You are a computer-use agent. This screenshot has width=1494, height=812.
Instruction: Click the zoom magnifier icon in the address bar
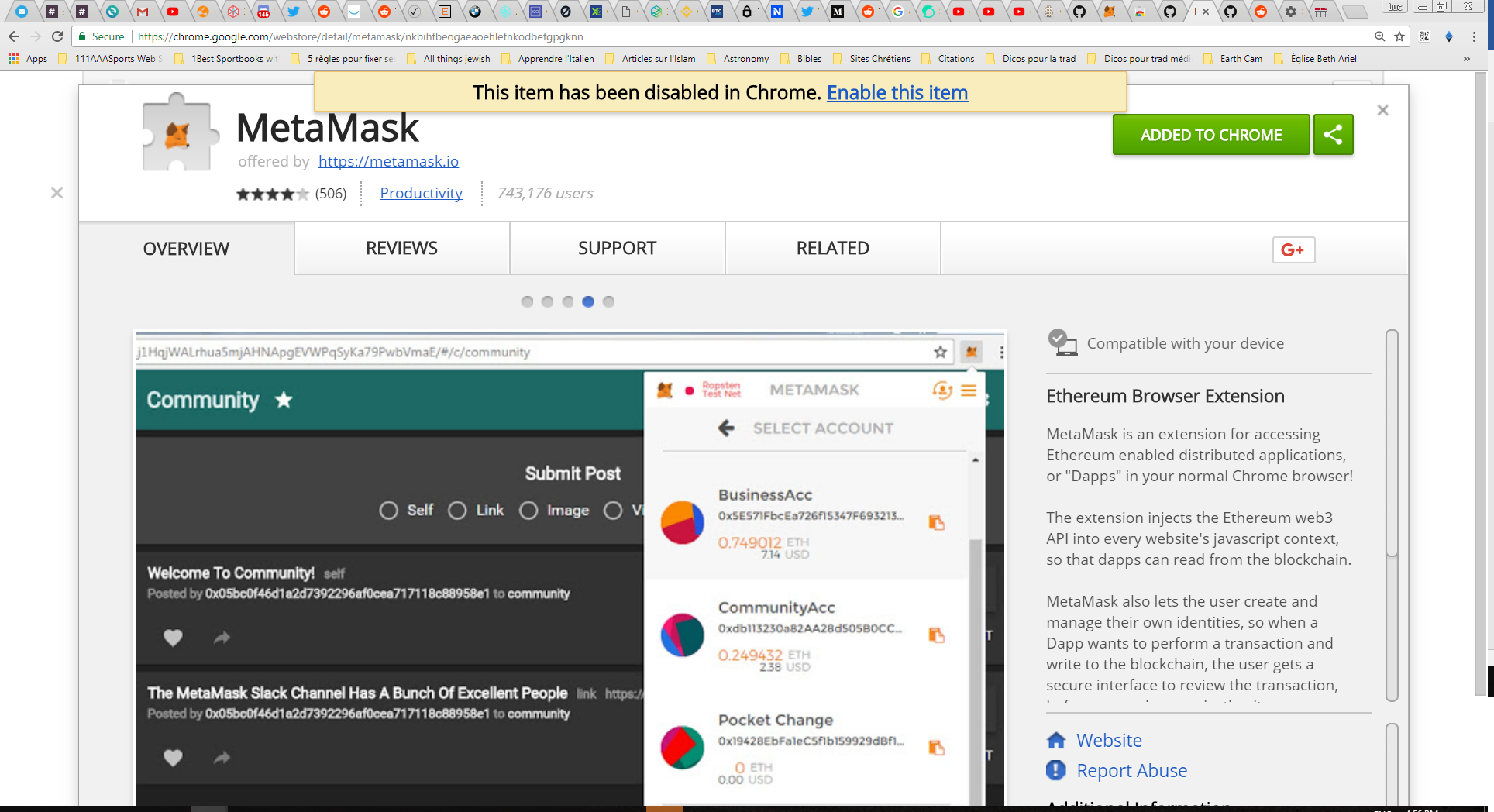coord(1380,36)
